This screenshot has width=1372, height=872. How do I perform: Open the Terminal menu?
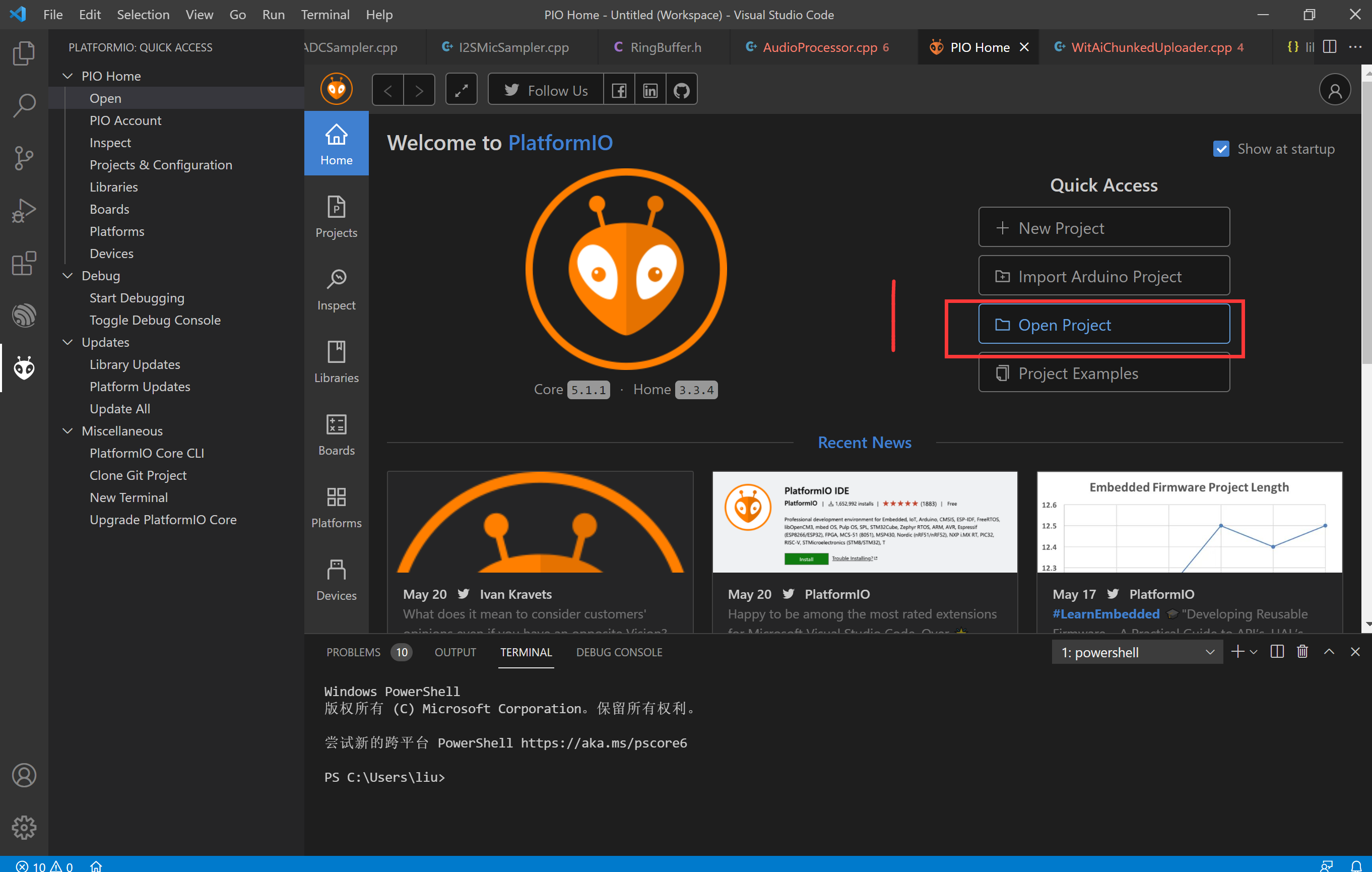pos(325,15)
